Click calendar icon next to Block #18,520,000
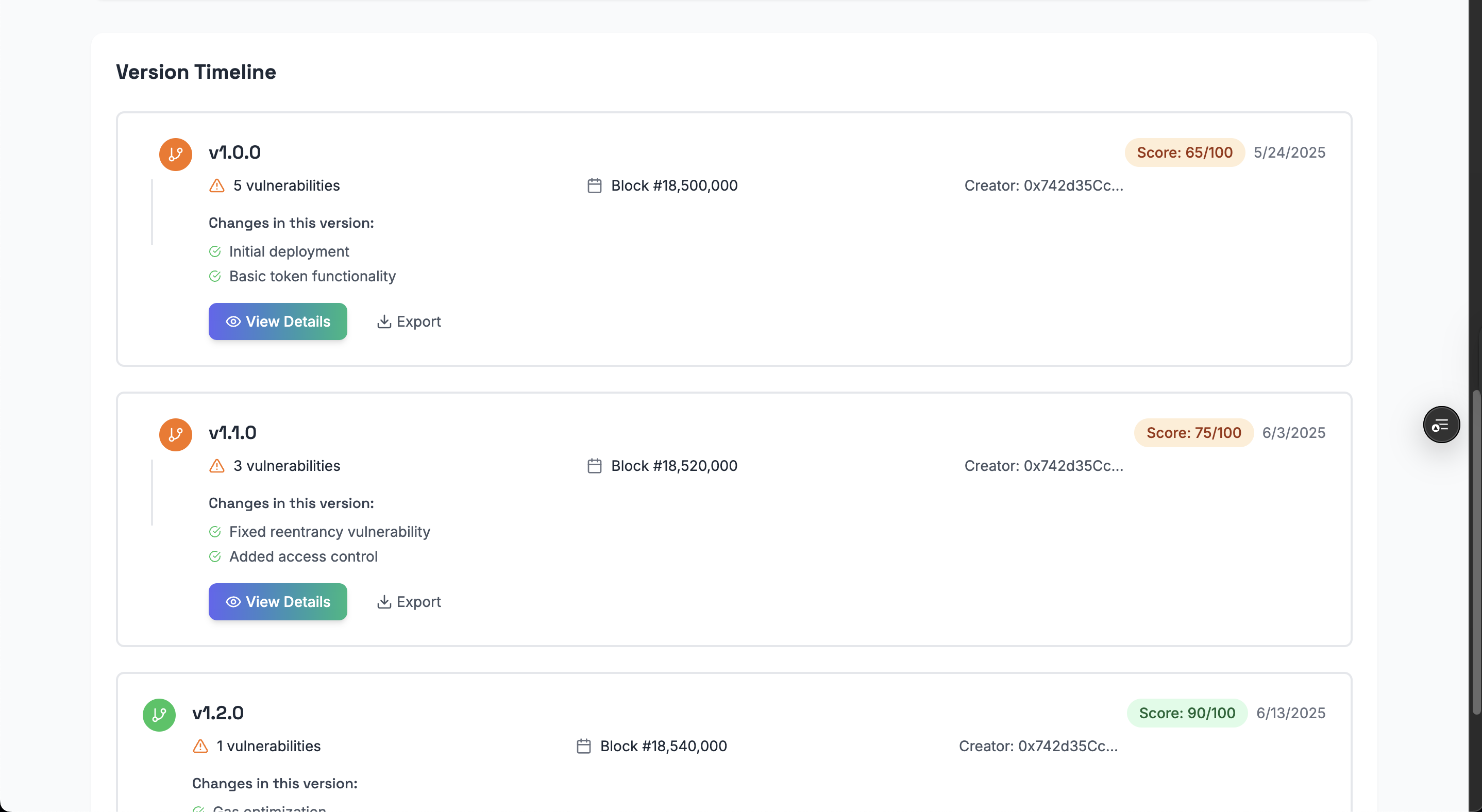The image size is (1482, 812). 594,466
